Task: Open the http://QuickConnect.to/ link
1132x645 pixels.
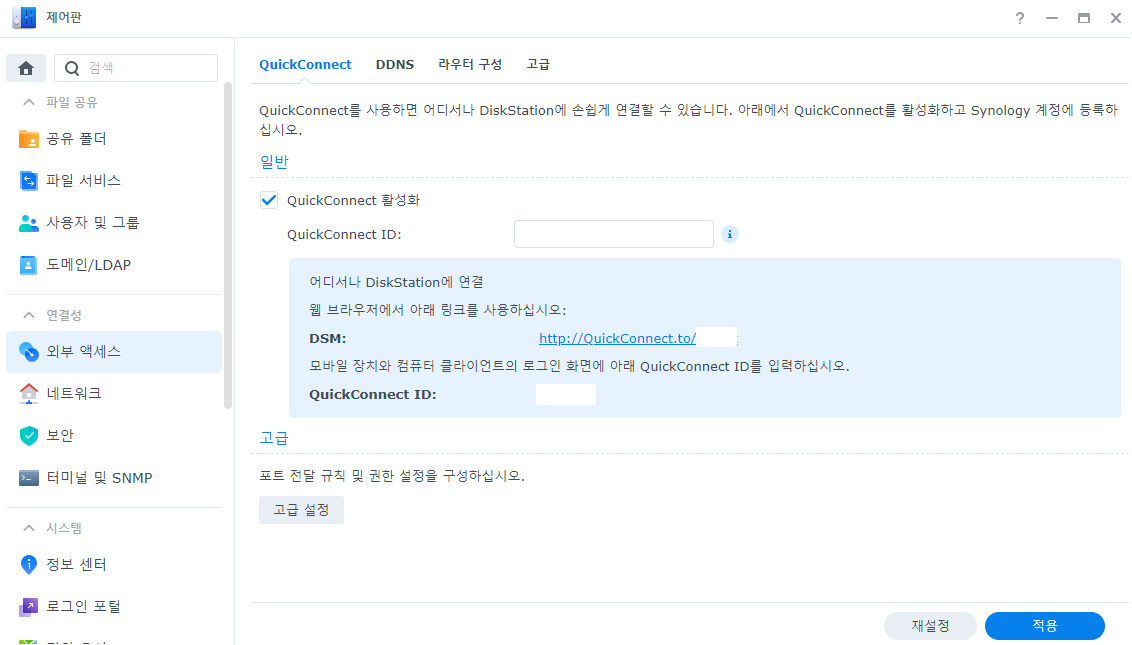Action: pos(617,338)
